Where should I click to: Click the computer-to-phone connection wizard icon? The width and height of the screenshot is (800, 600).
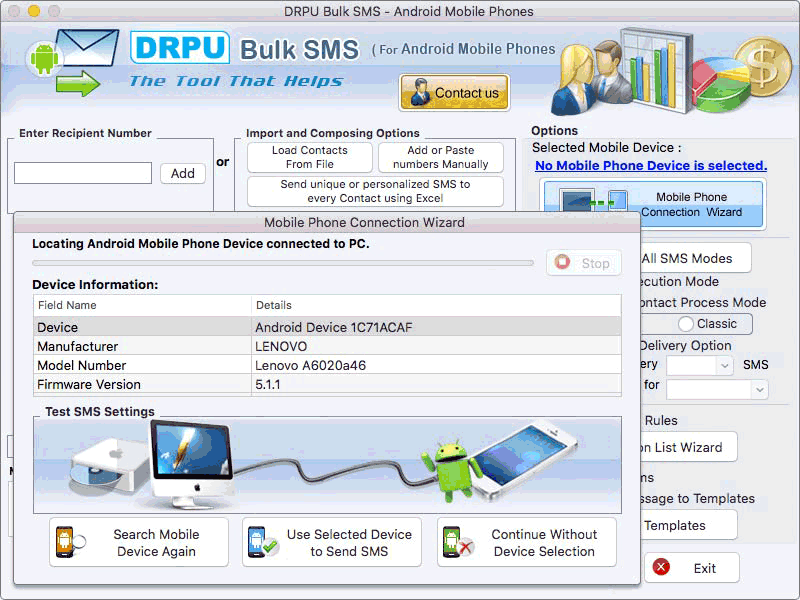(x=594, y=203)
